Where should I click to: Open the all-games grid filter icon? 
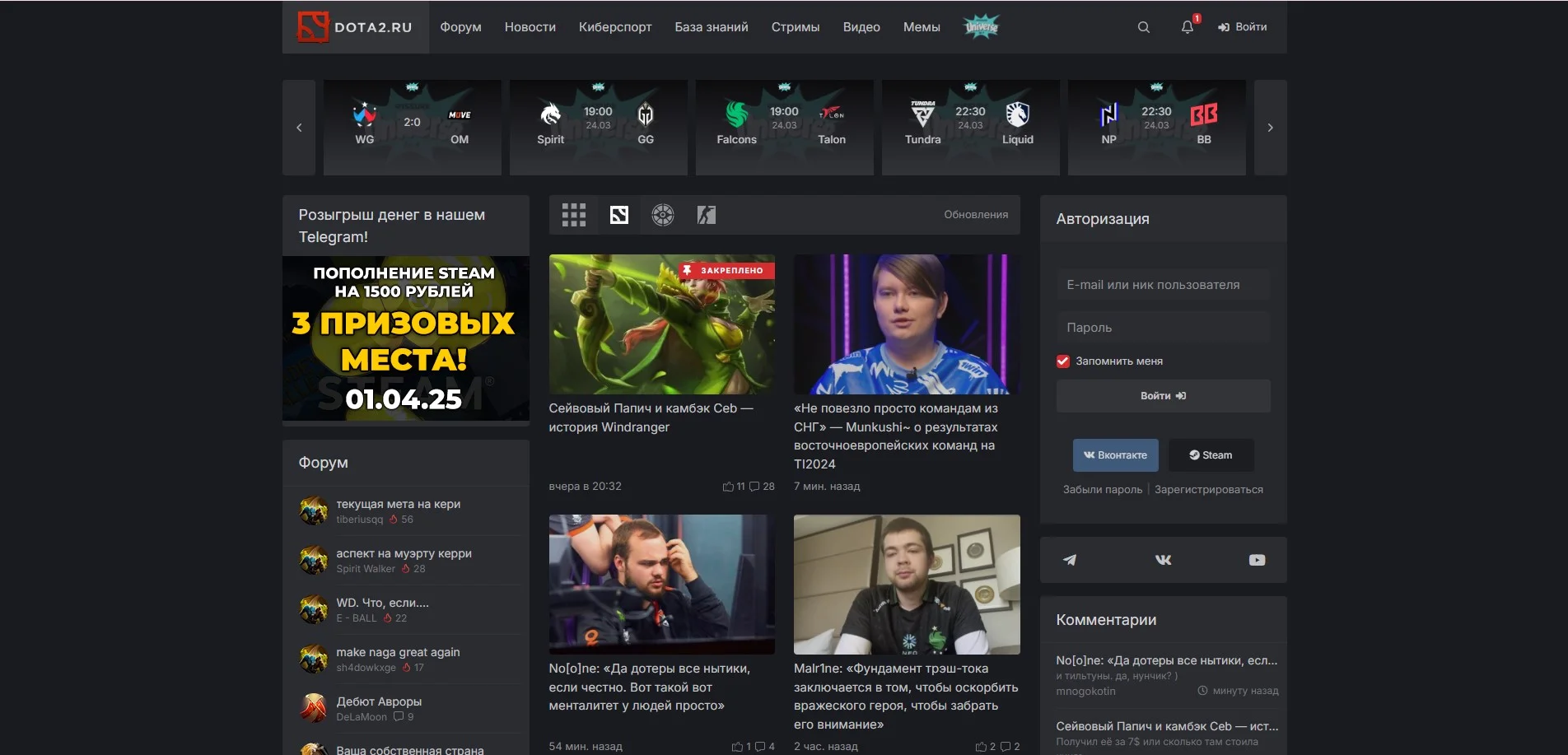tap(574, 215)
